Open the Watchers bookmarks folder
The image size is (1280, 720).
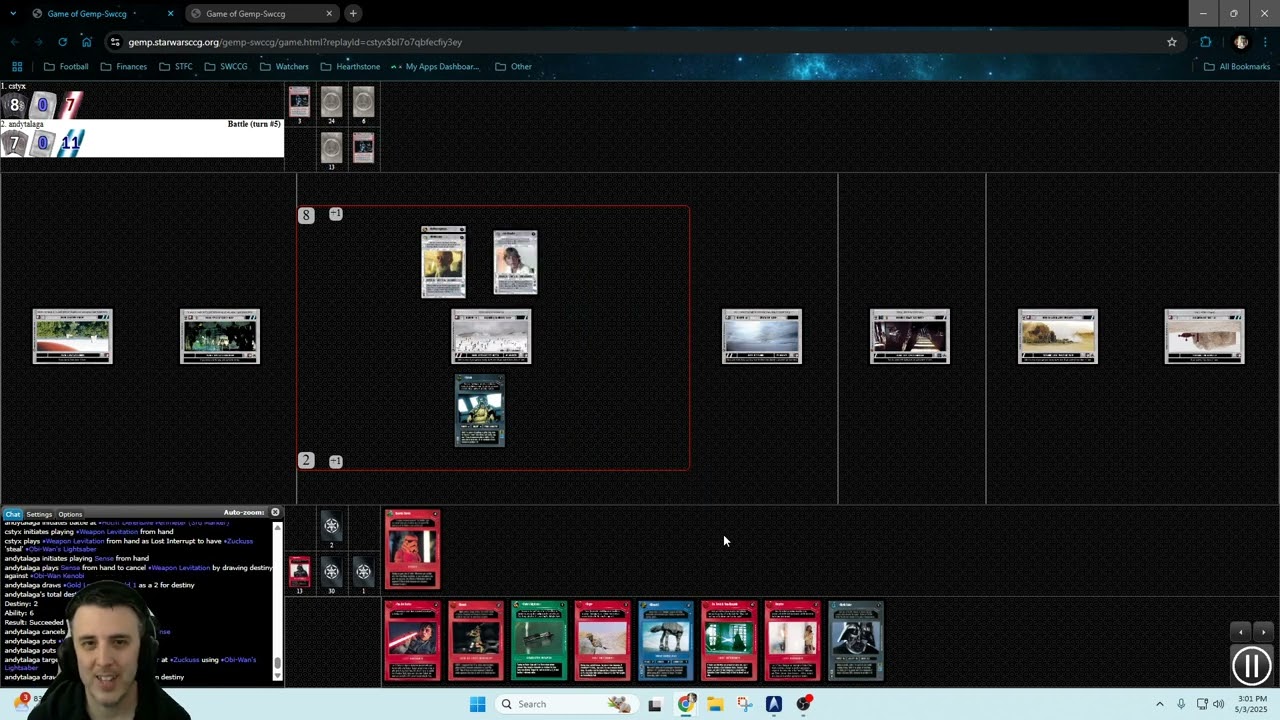[x=284, y=67]
